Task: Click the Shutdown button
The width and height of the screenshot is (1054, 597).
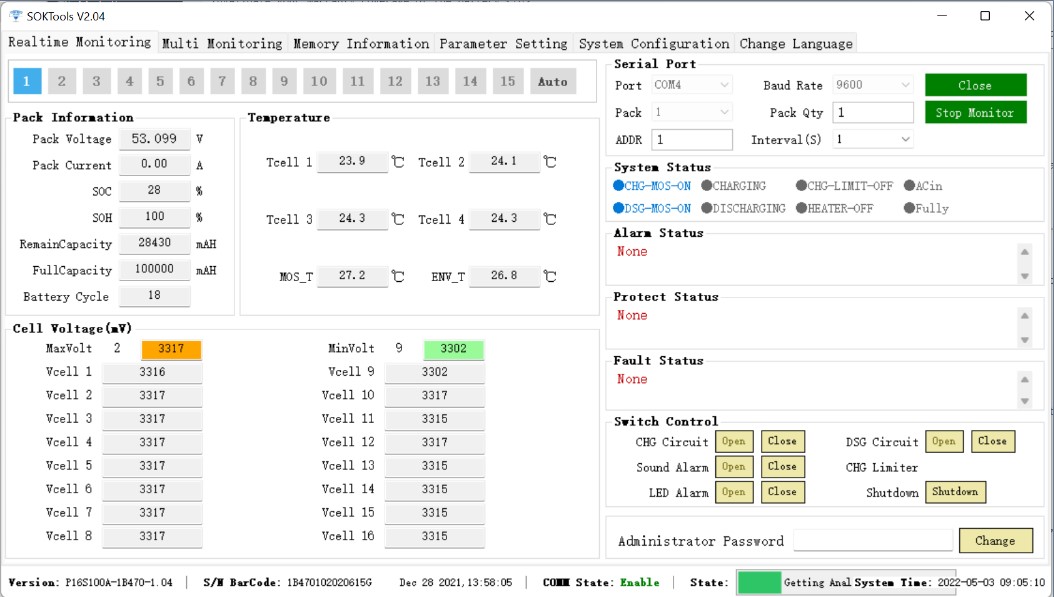Action: (x=955, y=492)
